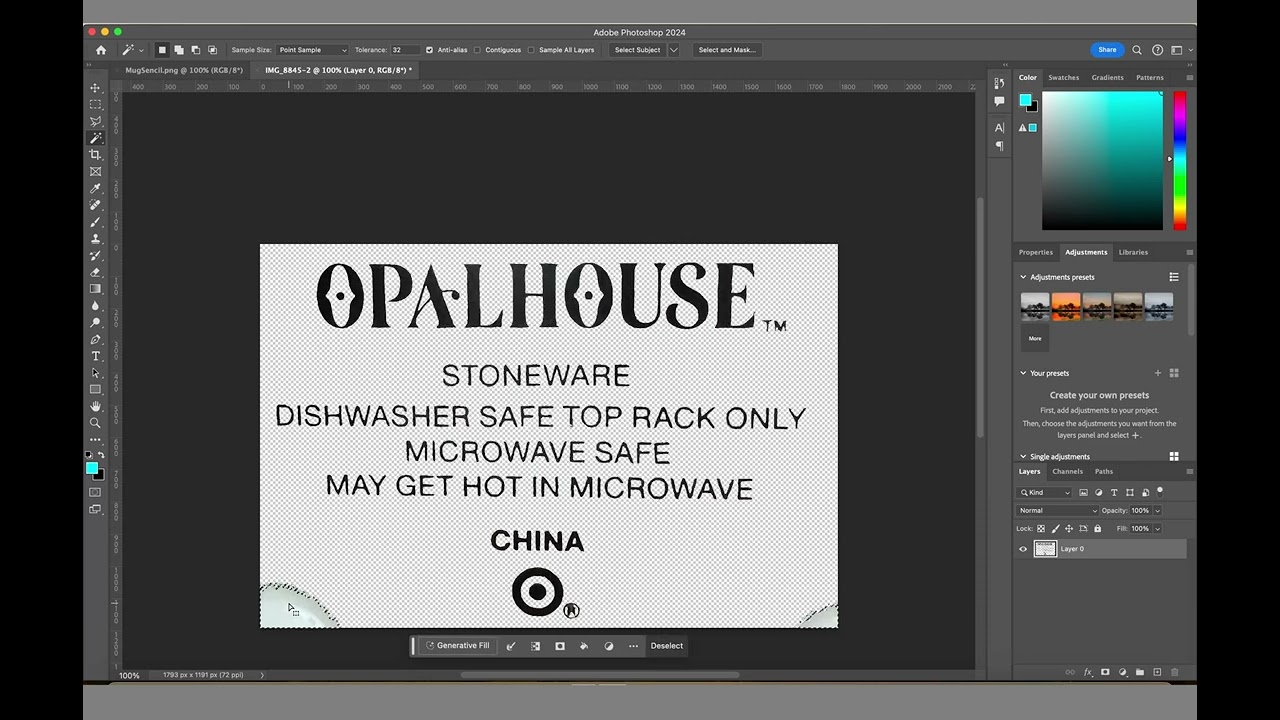The height and width of the screenshot is (720, 1280).
Task: Click the Select and Mask button
Action: (727, 50)
